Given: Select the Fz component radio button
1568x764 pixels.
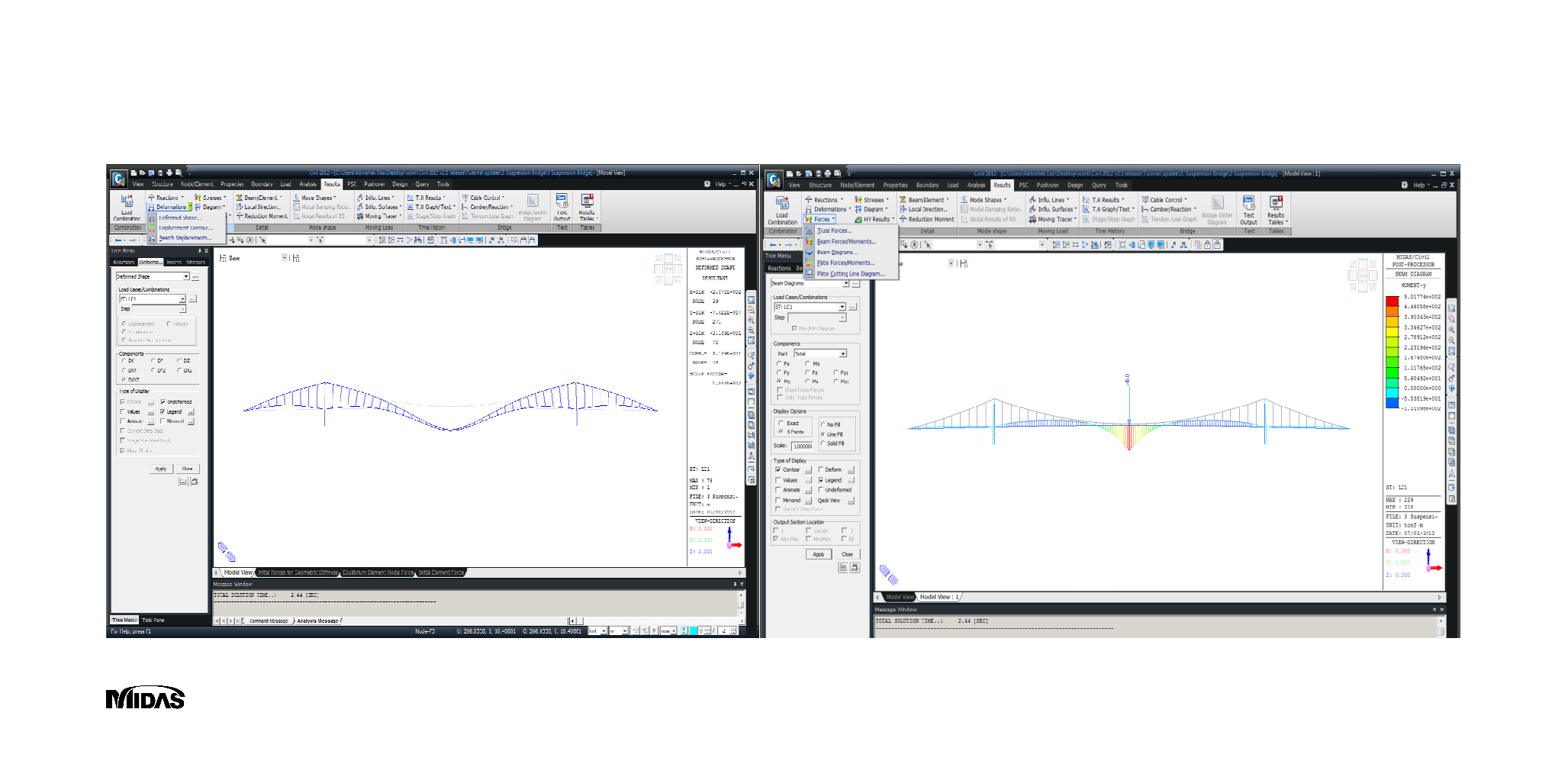Looking at the screenshot, I should click(808, 372).
